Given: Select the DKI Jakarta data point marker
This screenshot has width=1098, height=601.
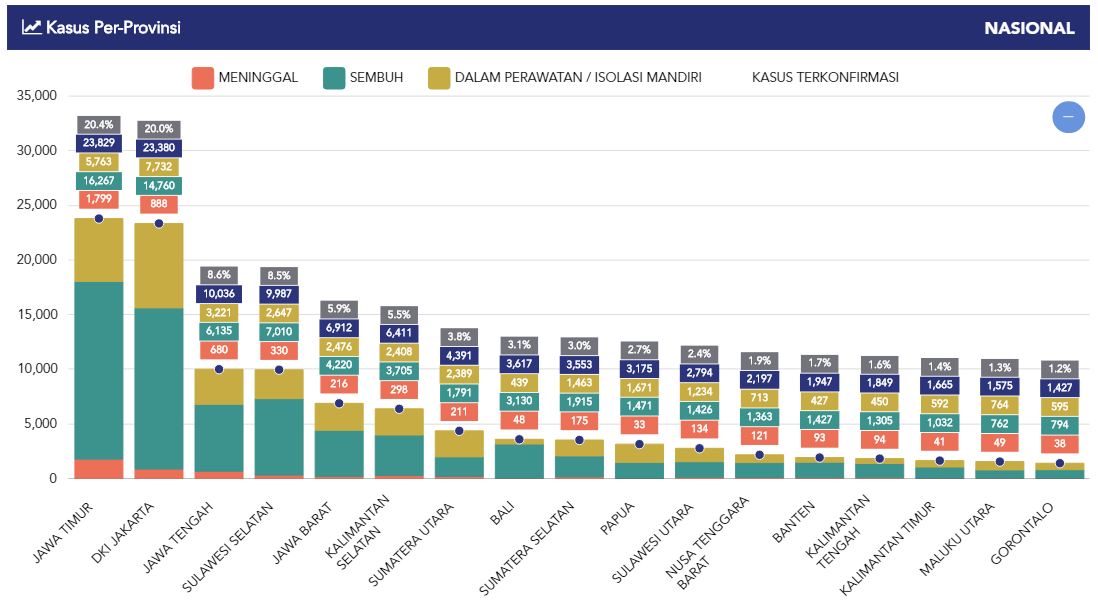Looking at the screenshot, I should tap(159, 223).
